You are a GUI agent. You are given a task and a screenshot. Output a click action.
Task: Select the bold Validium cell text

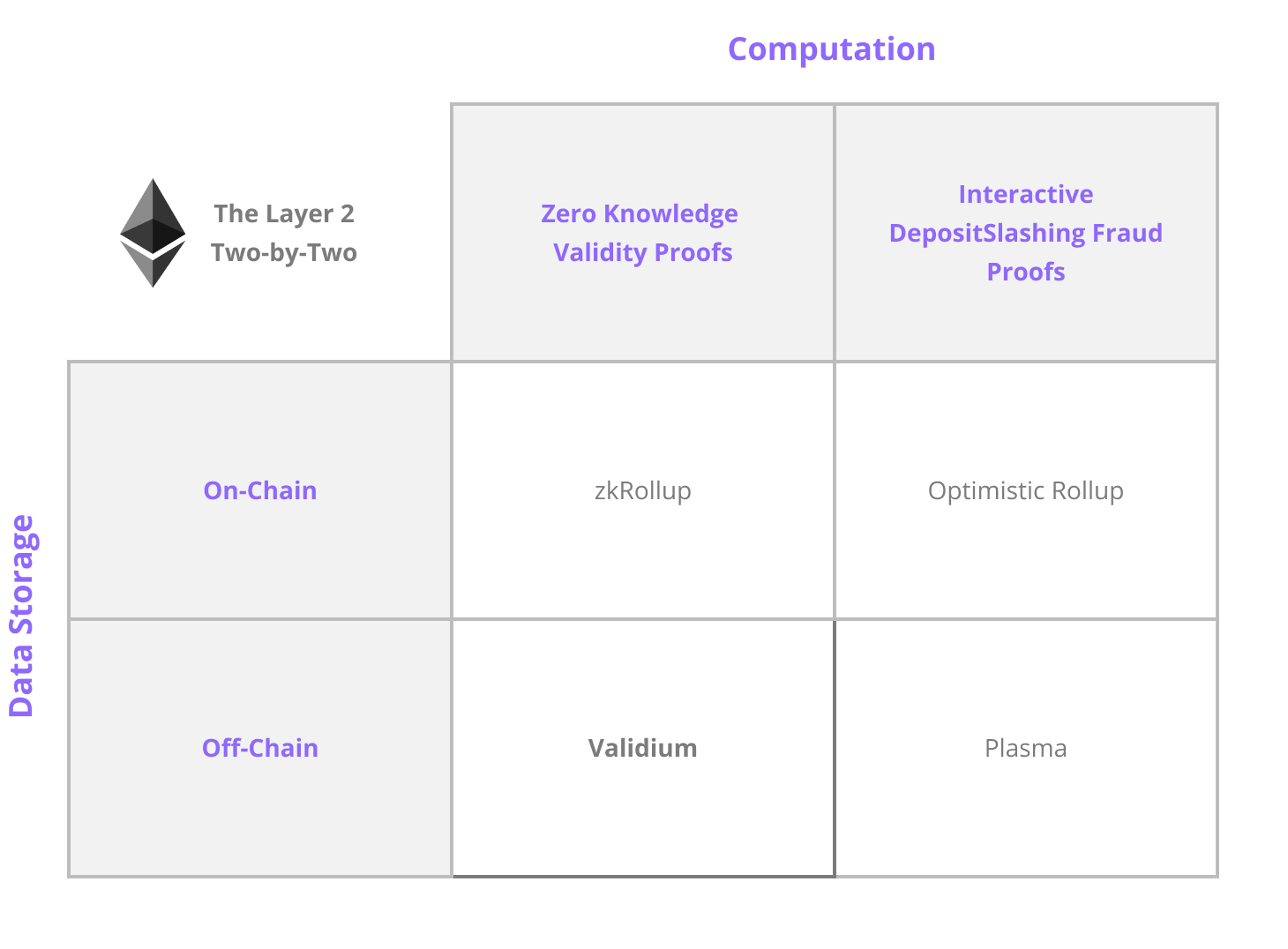642,748
